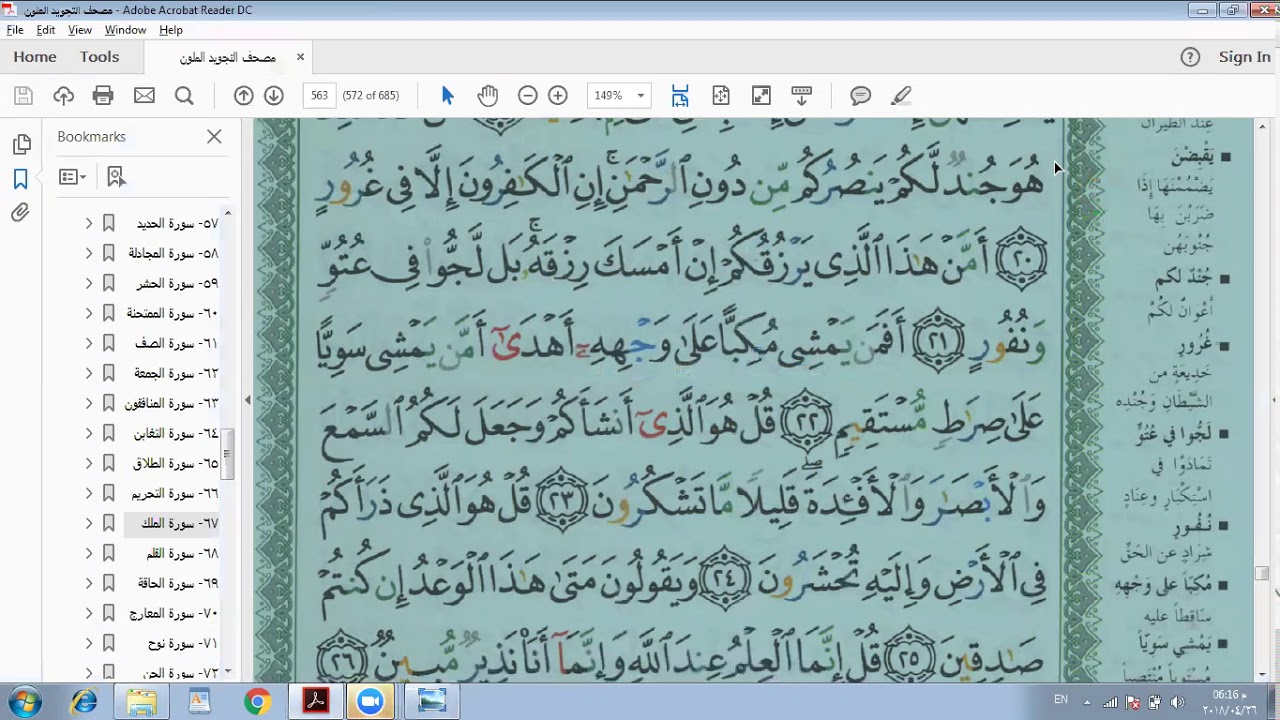
Task: Select the مصحف التجويد الملون document tab
Action: (228, 58)
